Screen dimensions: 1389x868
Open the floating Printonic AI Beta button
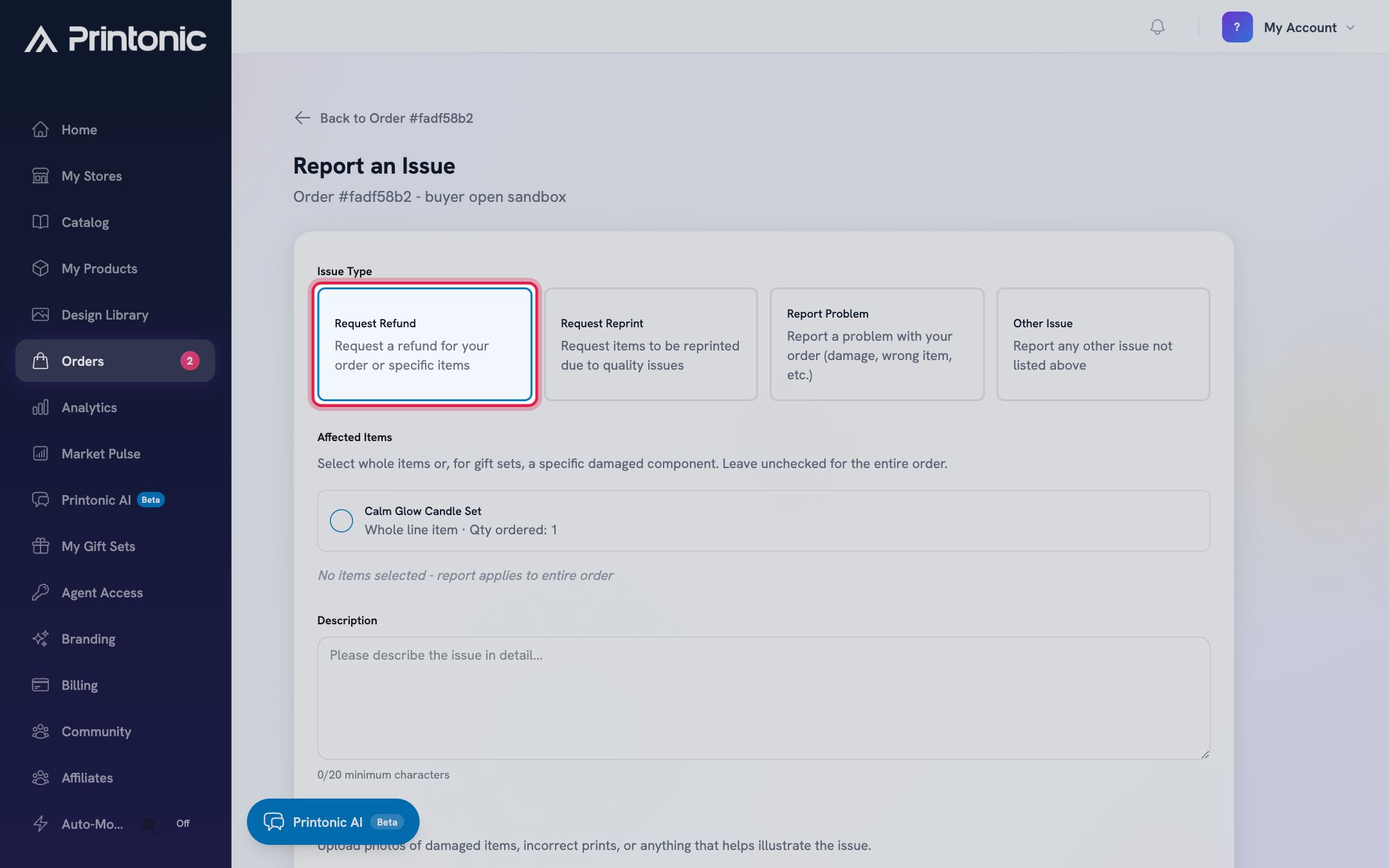333,822
